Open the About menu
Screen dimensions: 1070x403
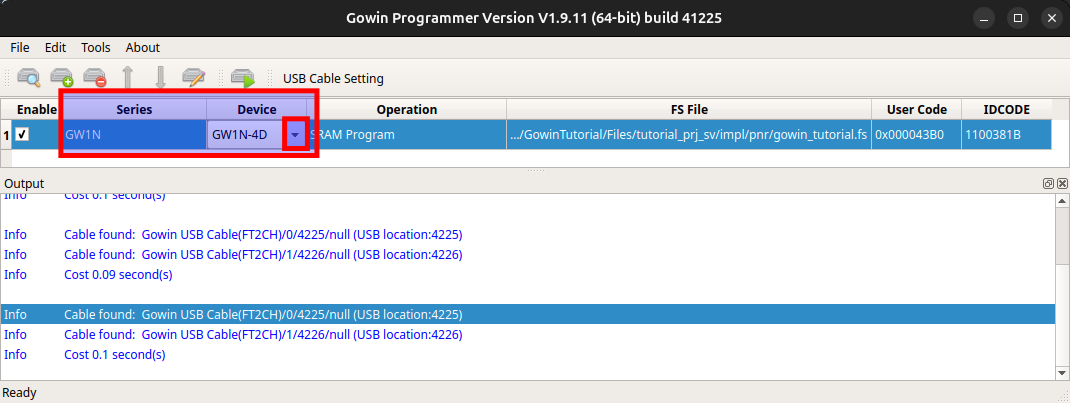(143, 48)
